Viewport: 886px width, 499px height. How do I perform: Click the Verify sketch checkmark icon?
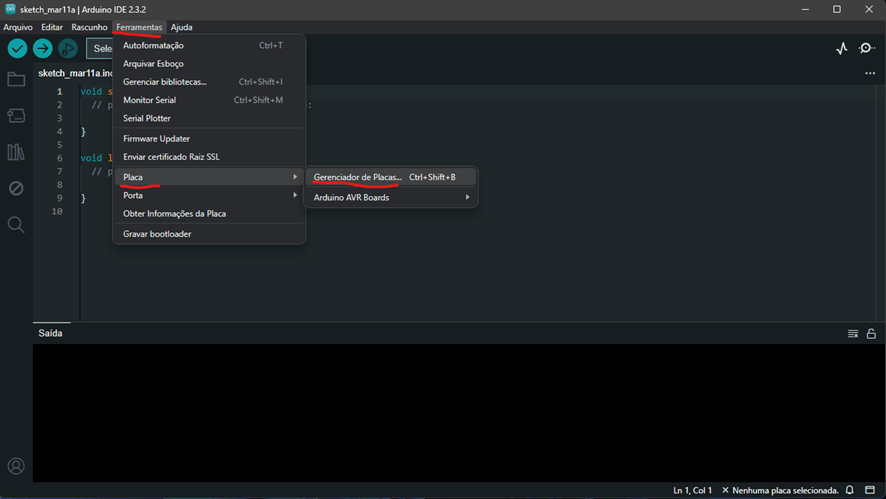17,48
